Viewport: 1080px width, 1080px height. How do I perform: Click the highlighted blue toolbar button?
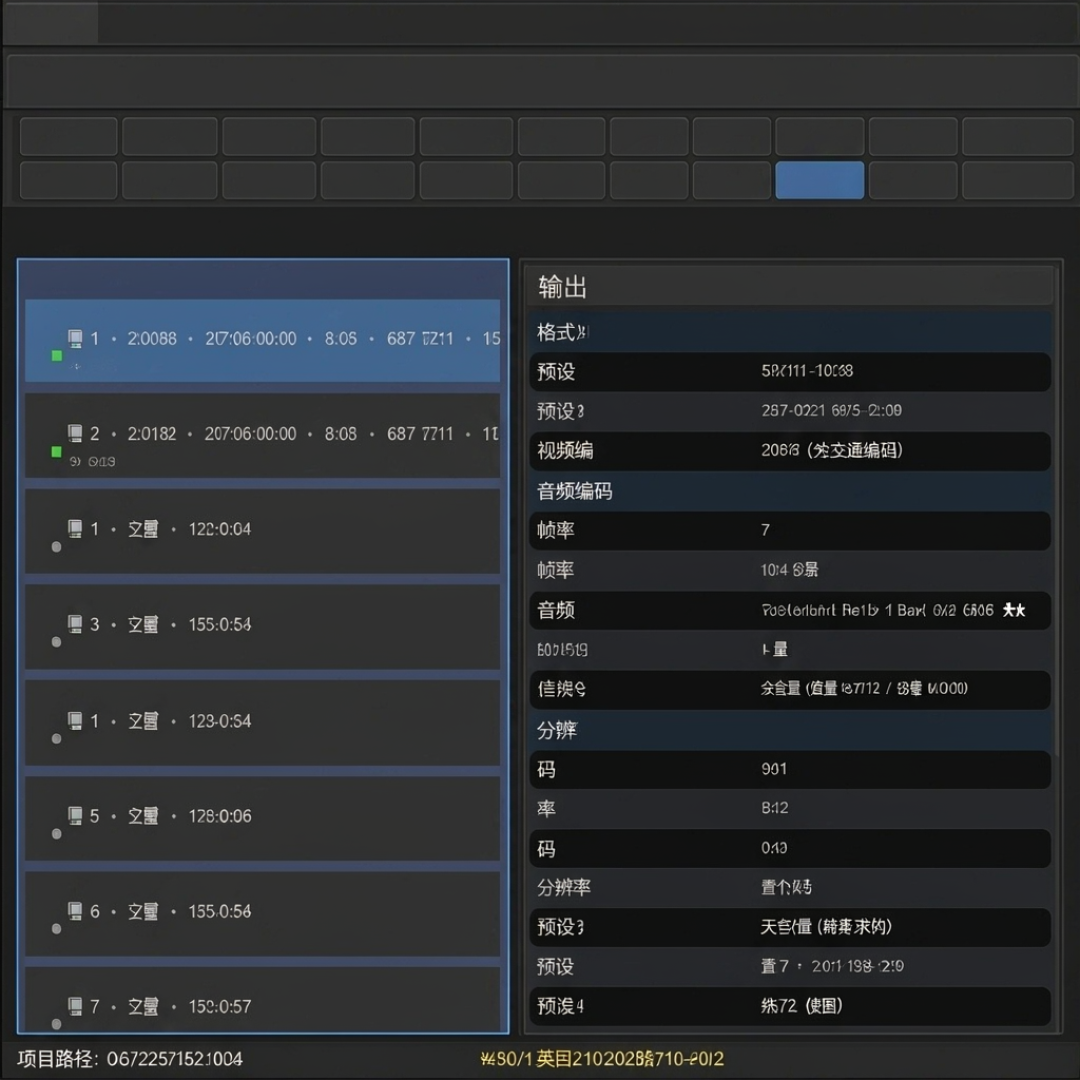coord(820,180)
